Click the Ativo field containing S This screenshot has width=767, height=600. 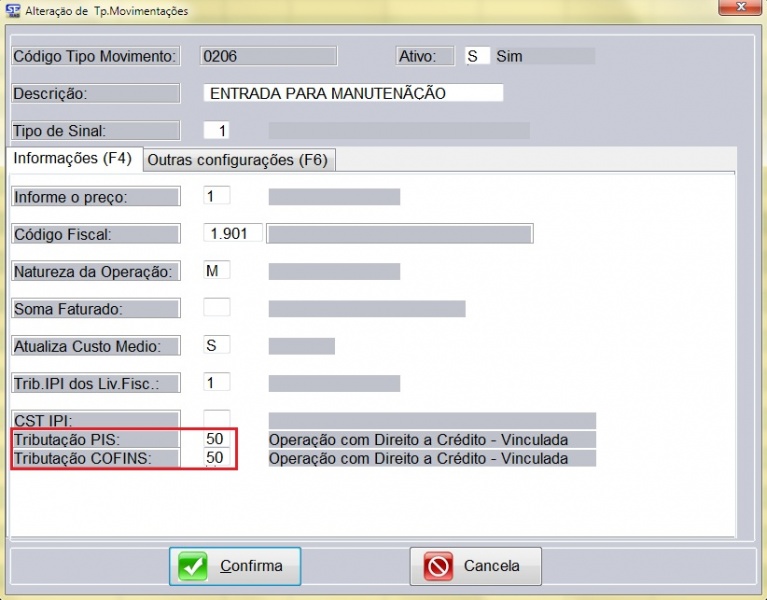pyautogui.click(x=477, y=56)
